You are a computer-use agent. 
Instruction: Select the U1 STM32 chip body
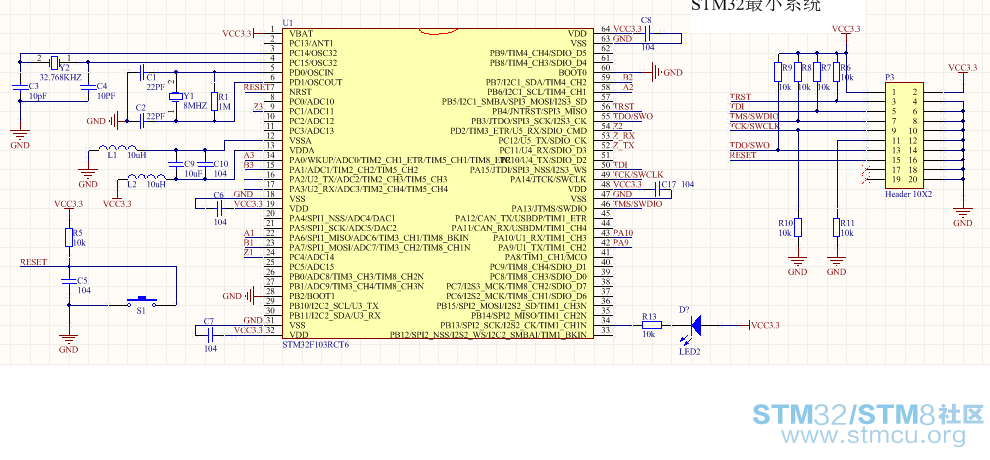point(438,183)
